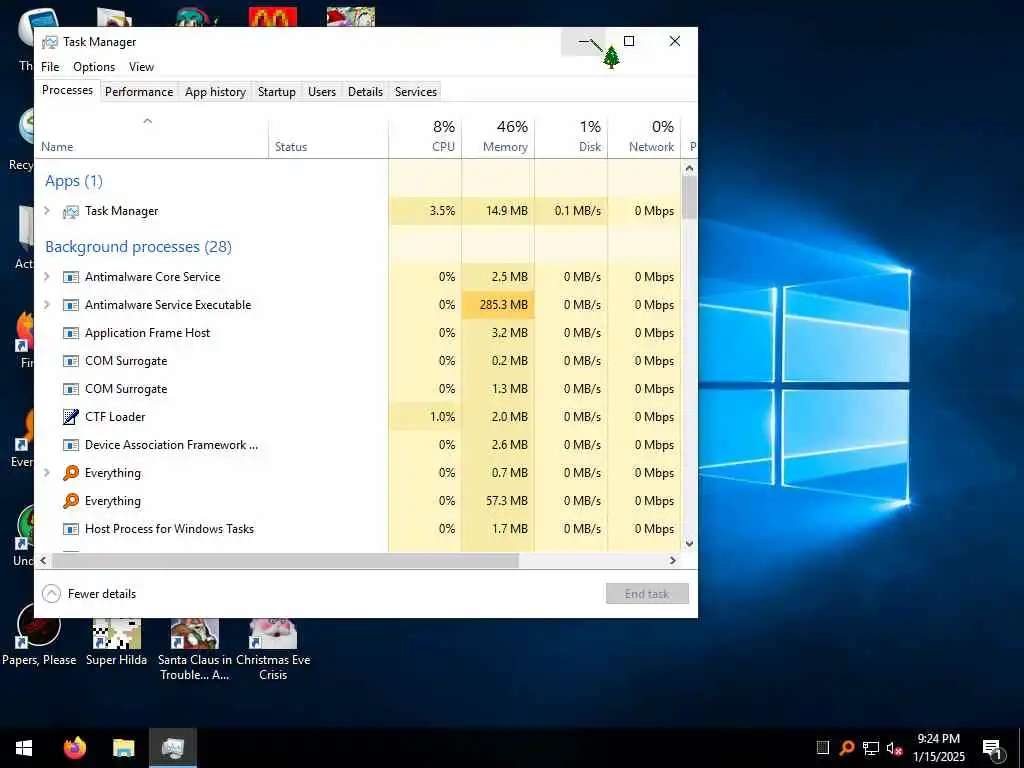This screenshot has width=1024, height=768.
Task: Click the CTF Loader pen icon
Action: pyautogui.click(x=71, y=417)
